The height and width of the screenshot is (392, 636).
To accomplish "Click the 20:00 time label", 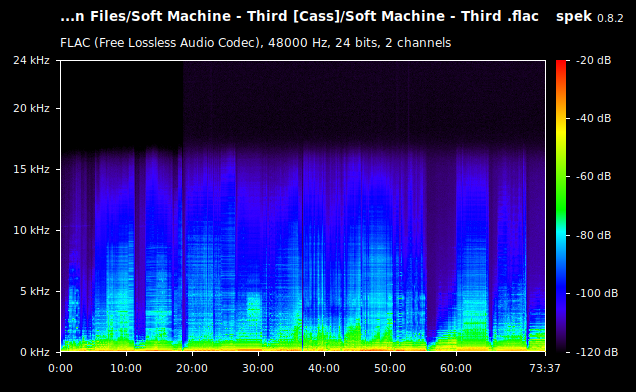I will pos(192,368).
